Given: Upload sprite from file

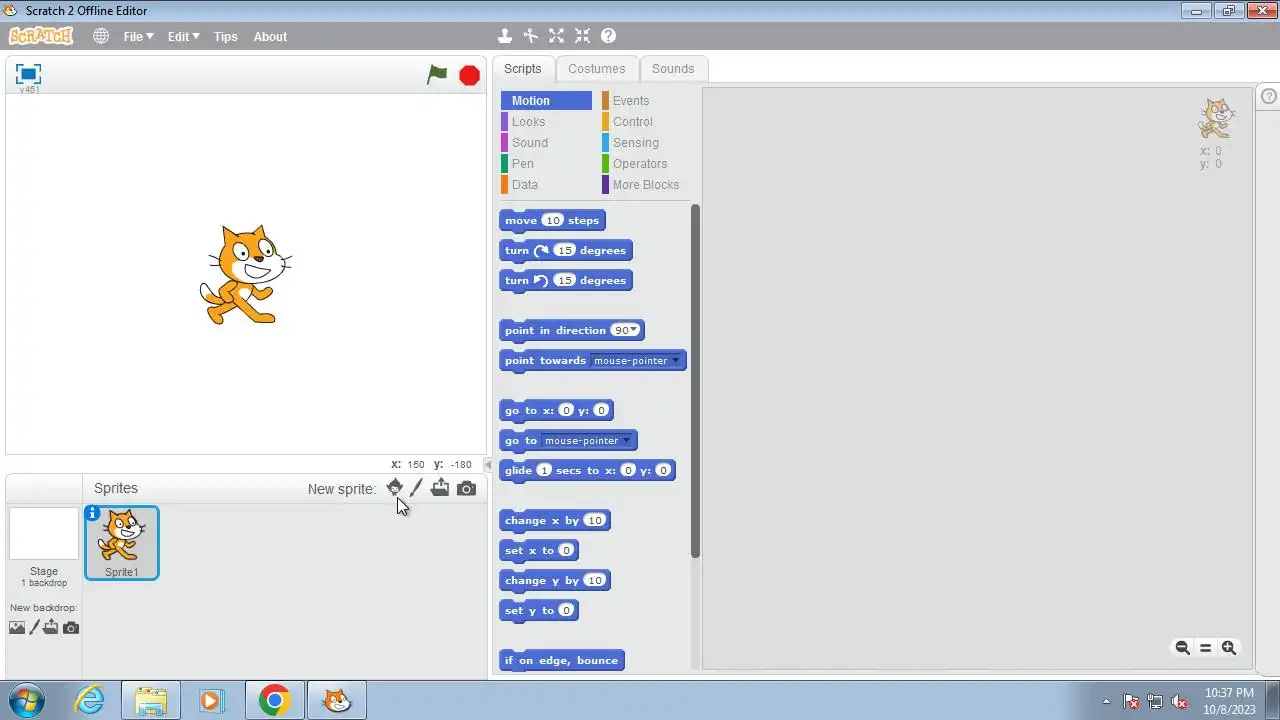Looking at the screenshot, I should [440, 488].
